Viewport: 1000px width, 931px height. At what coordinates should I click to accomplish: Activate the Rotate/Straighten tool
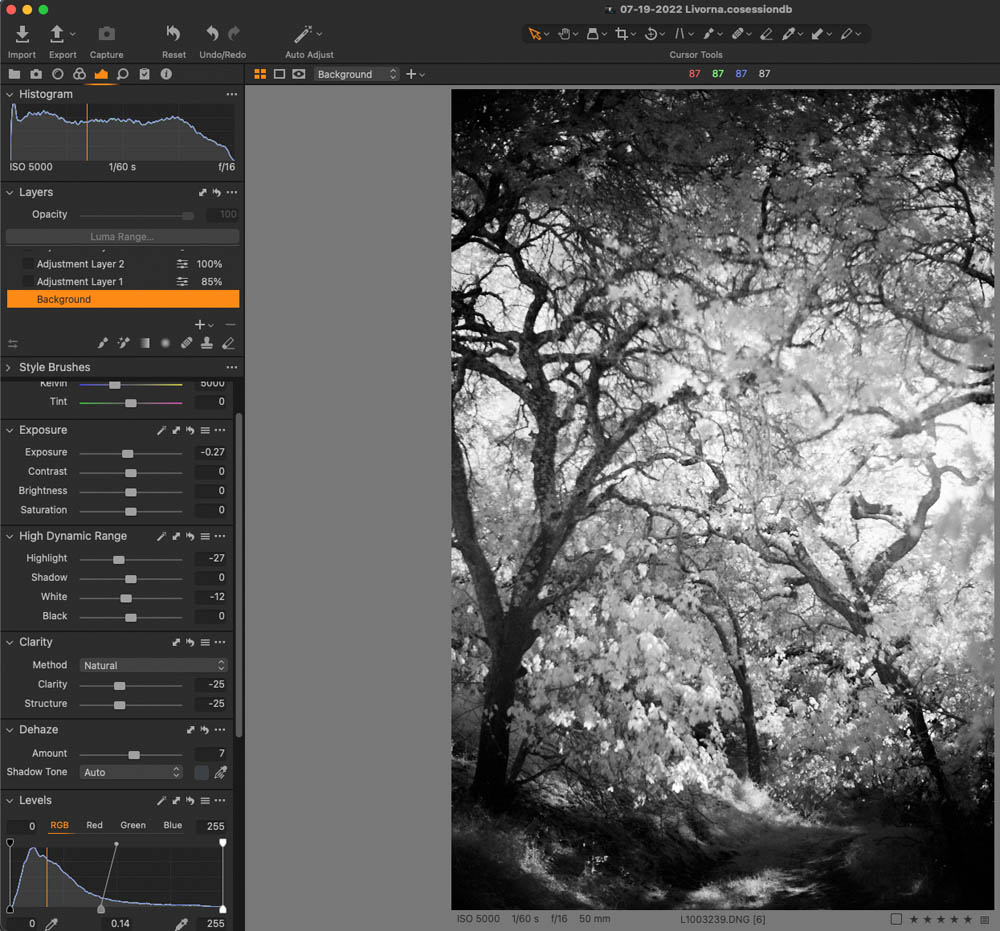(651, 34)
